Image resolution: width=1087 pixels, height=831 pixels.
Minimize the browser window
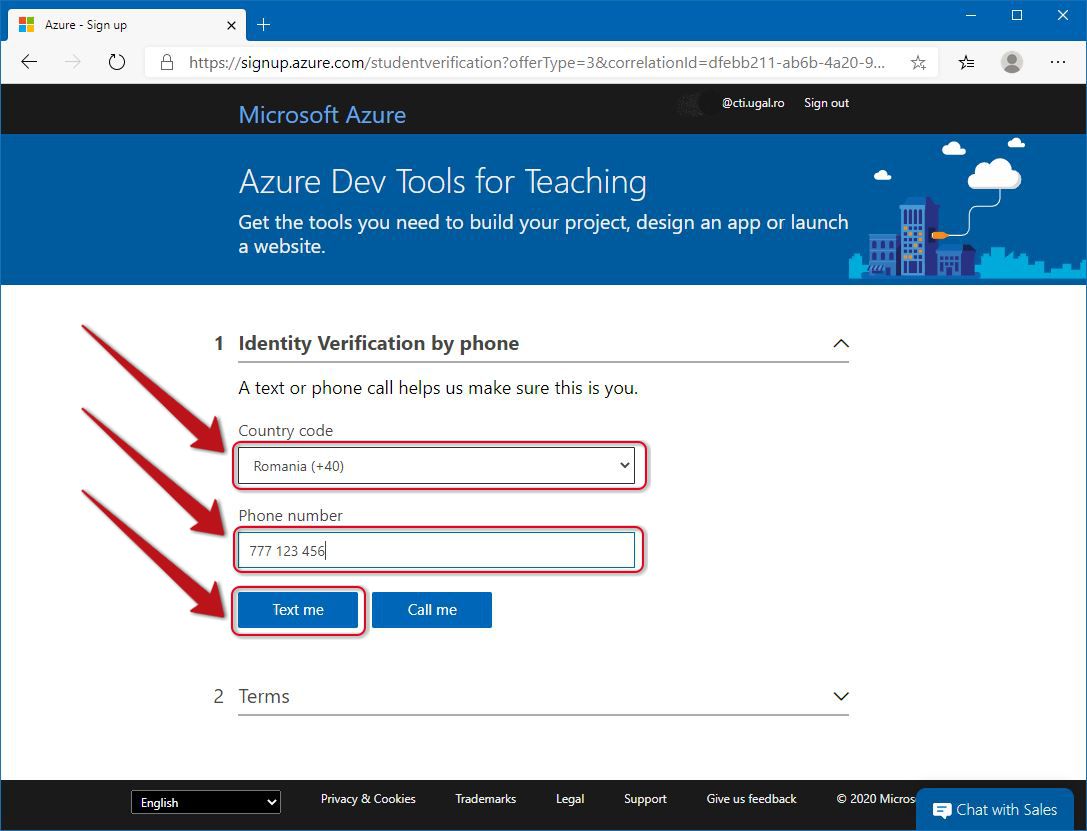971,15
